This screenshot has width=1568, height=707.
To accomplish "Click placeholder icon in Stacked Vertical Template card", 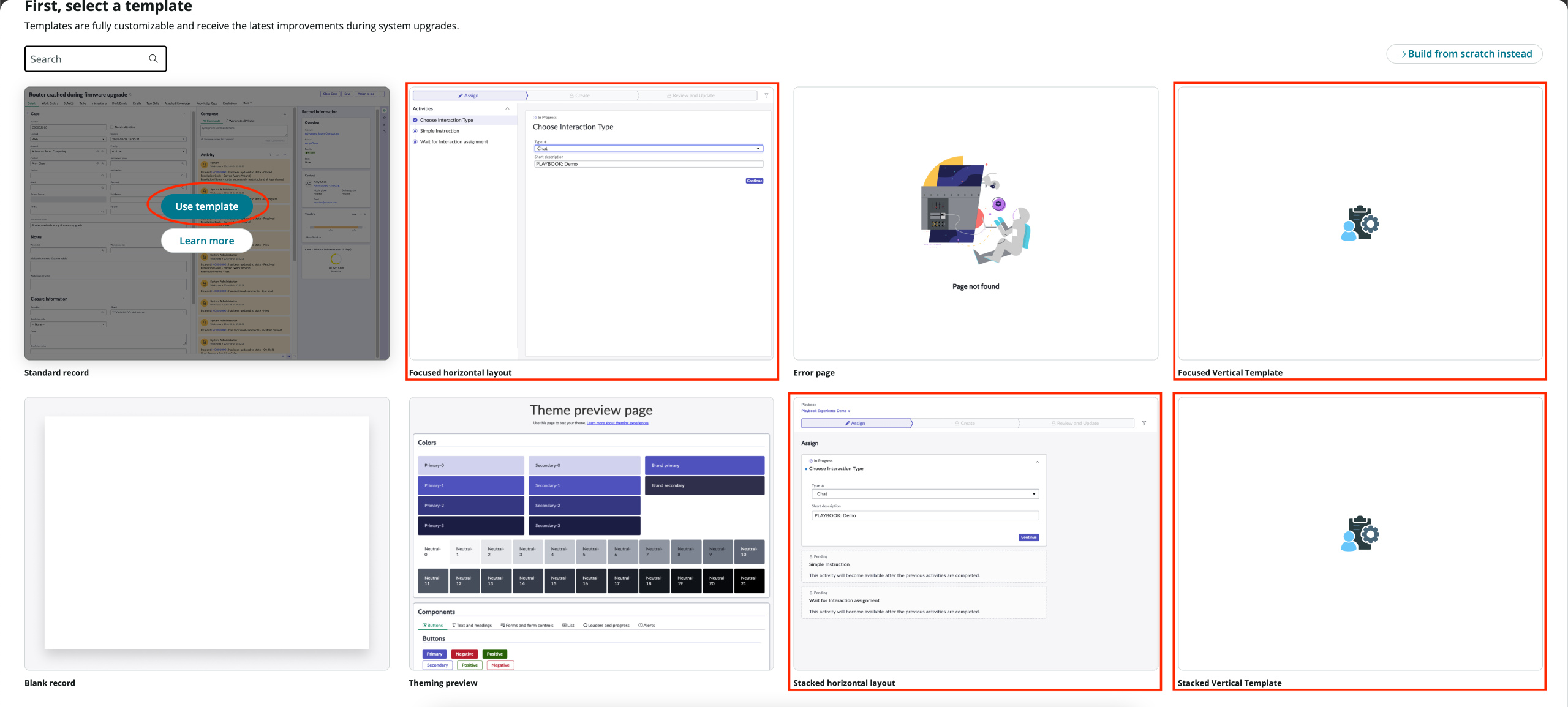I will [1360, 533].
